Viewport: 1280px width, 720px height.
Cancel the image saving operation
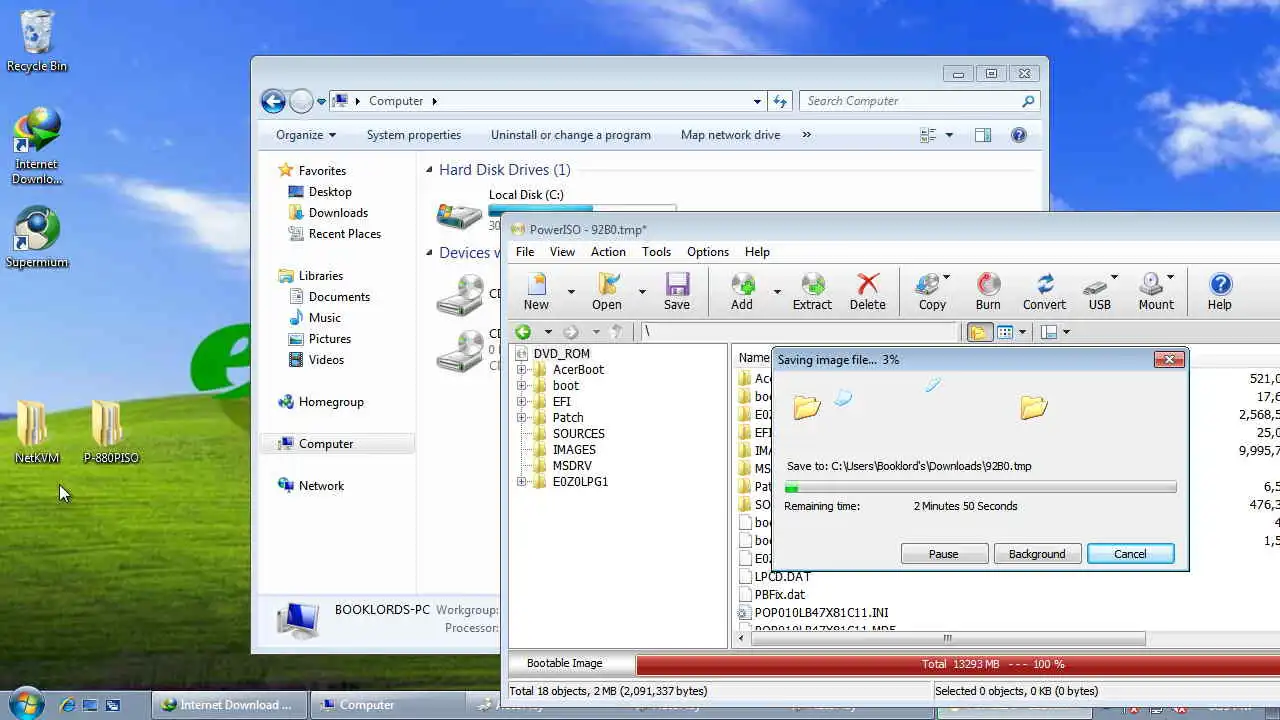[x=1131, y=554]
